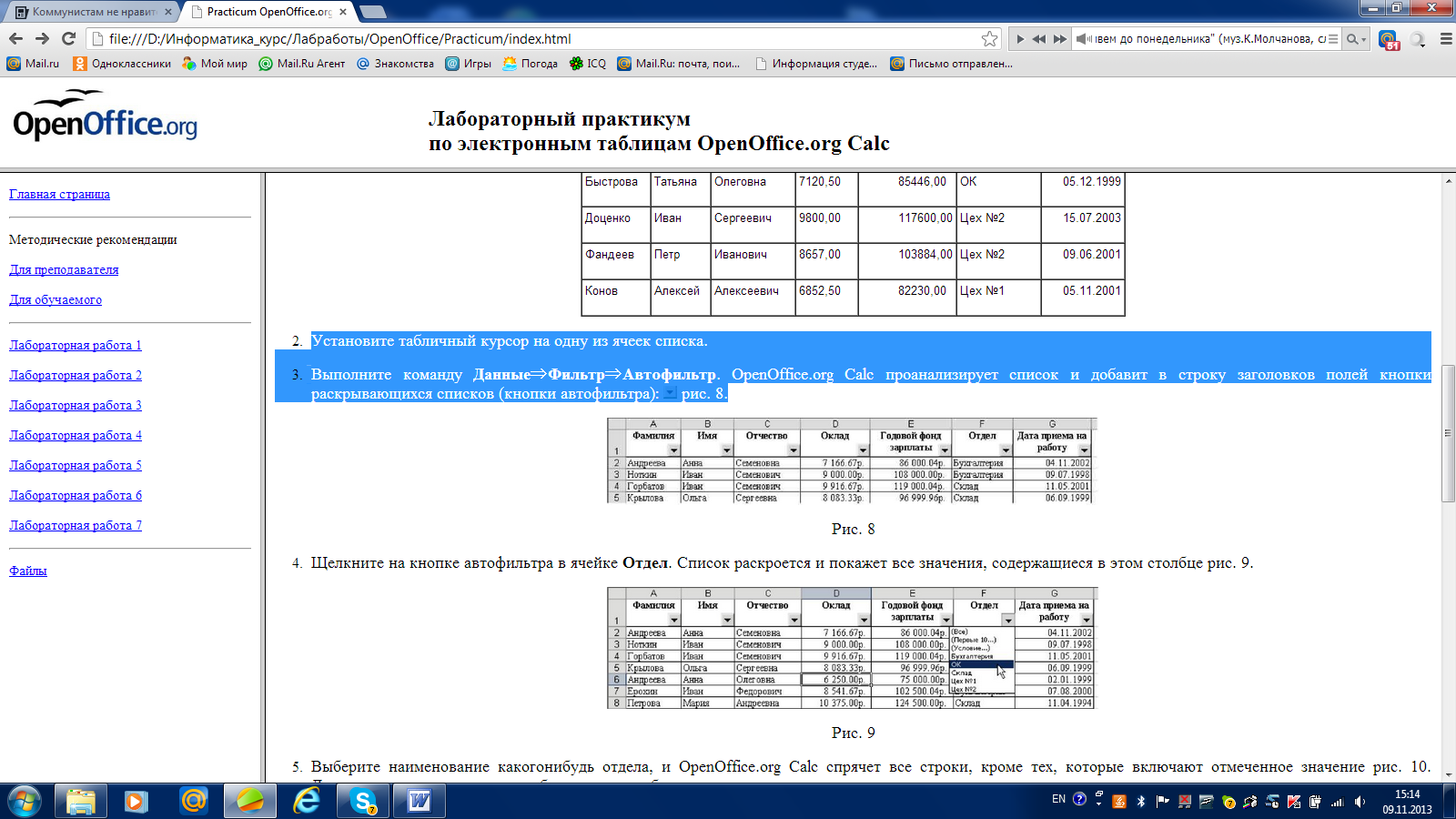Screen dimensions: 1456x819
Task: Open the Файлы link
Action: [28, 571]
